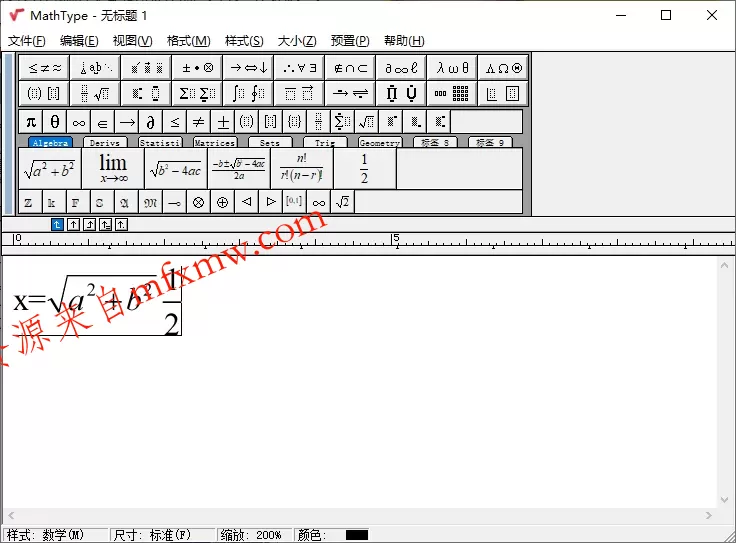Open the set theory symbols palette (∉∩⊂)

coord(350,68)
